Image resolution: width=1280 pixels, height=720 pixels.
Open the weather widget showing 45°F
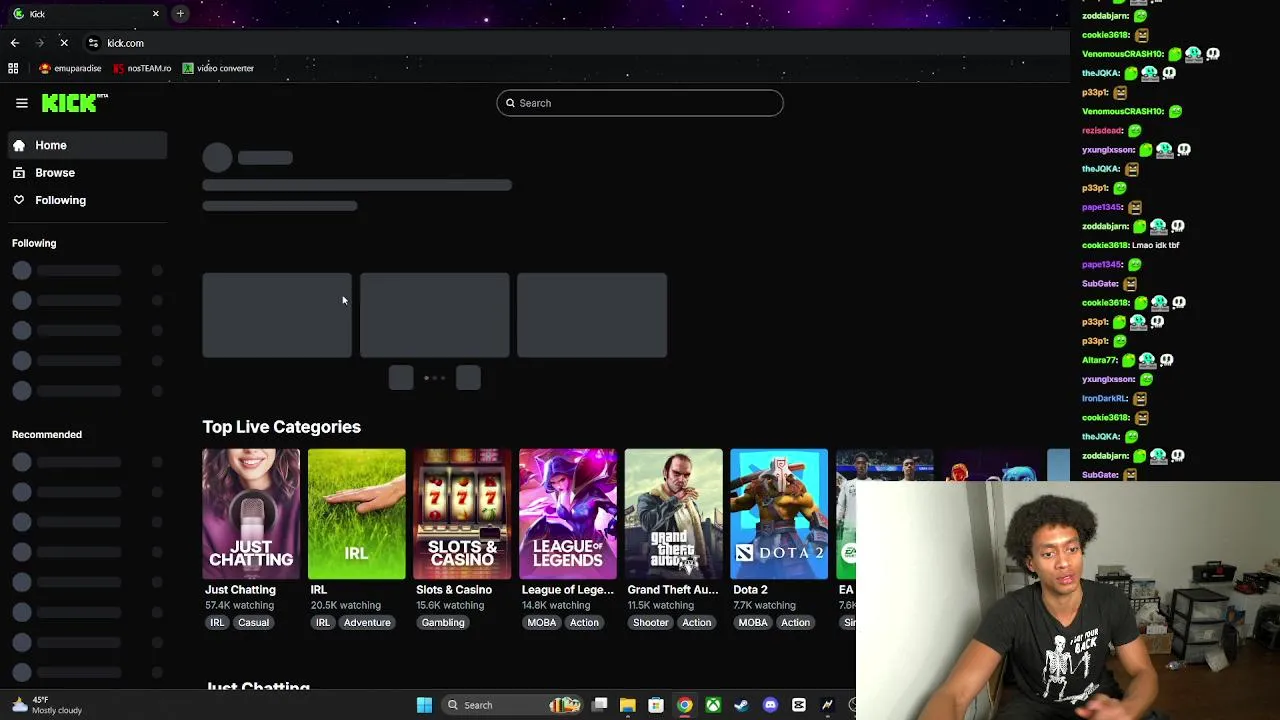tap(48, 705)
